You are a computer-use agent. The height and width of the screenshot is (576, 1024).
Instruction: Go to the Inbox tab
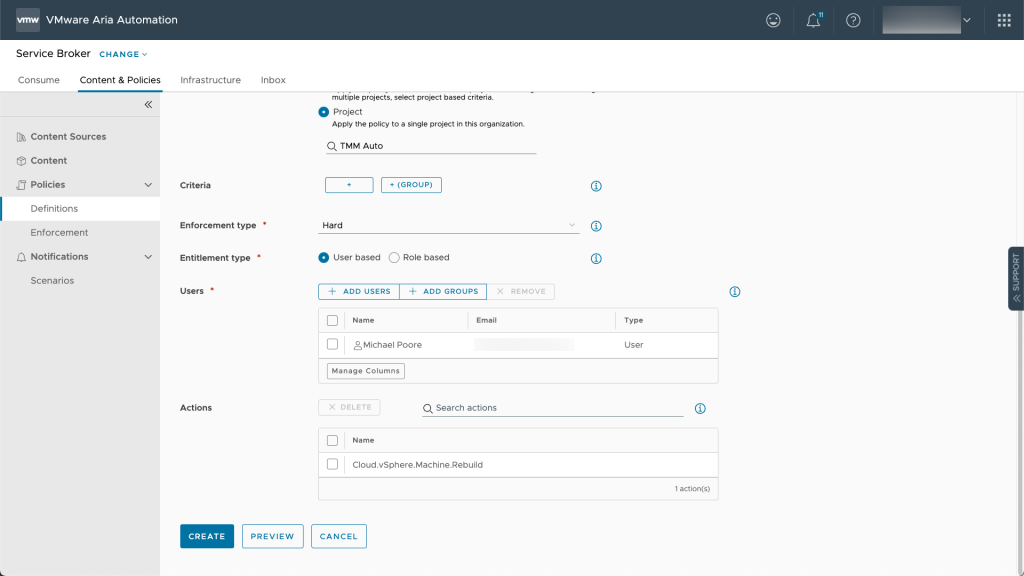point(273,80)
